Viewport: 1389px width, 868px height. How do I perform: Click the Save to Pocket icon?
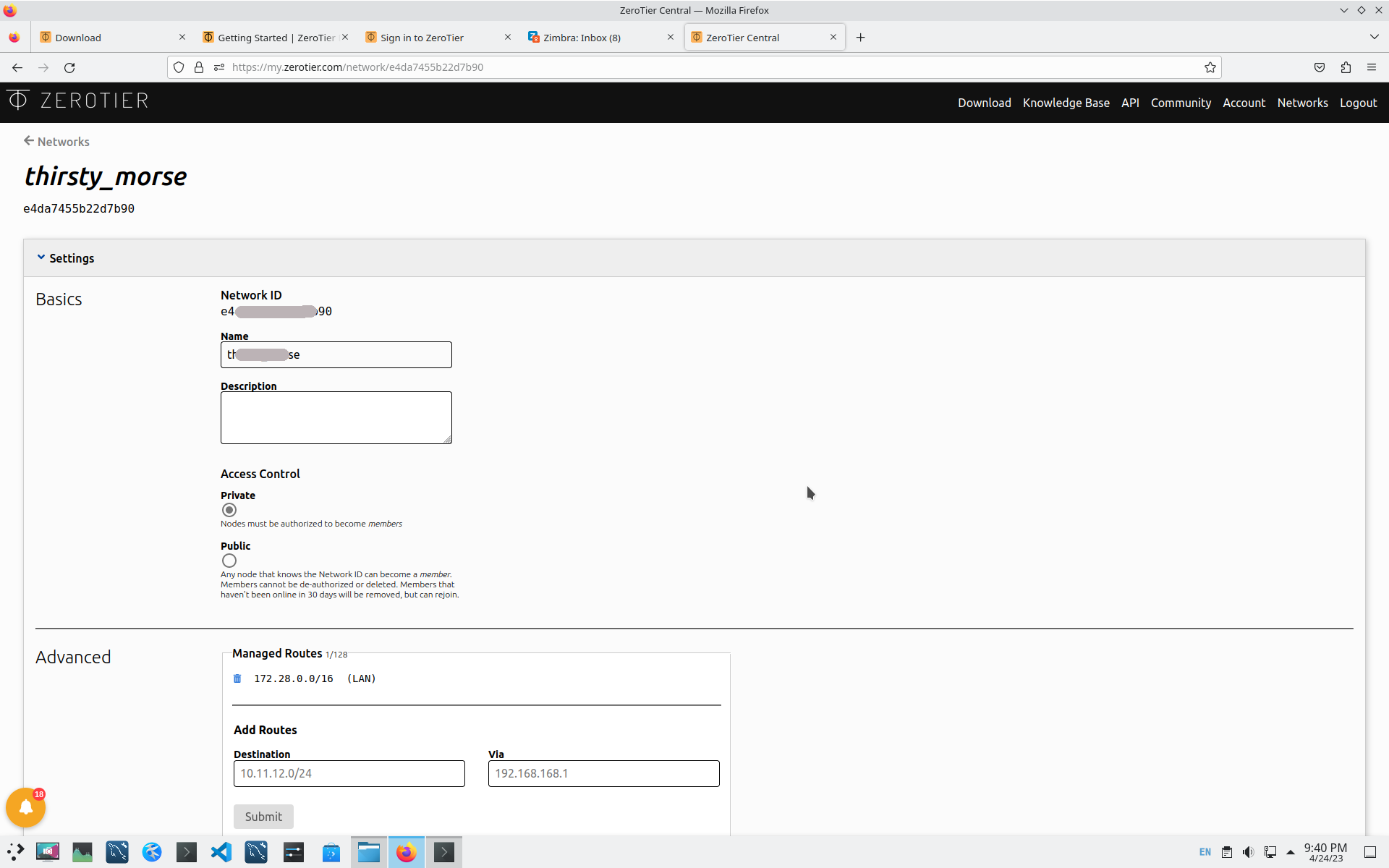pos(1320,67)
